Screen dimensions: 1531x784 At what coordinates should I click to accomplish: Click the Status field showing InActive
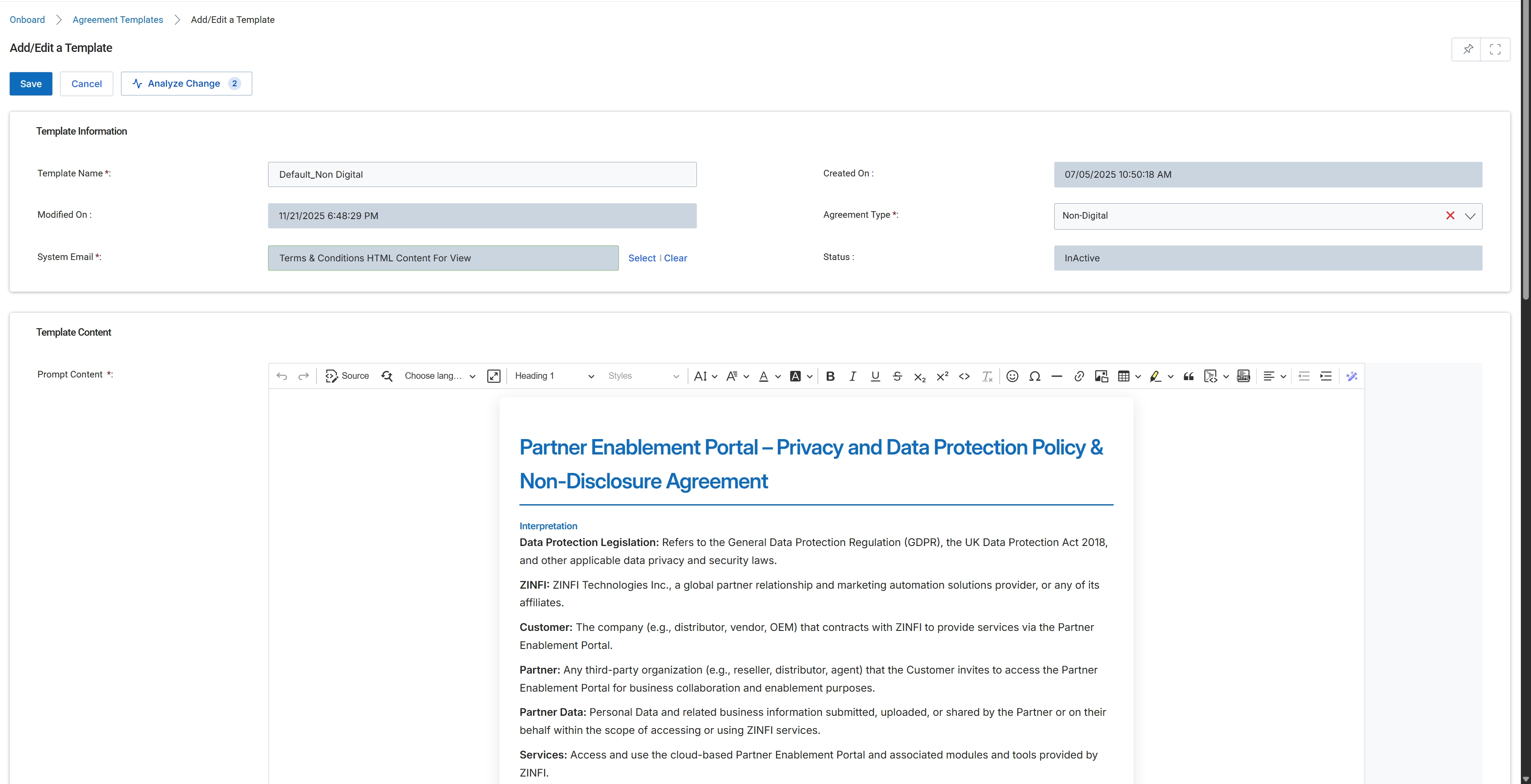tap(1268, 258)
